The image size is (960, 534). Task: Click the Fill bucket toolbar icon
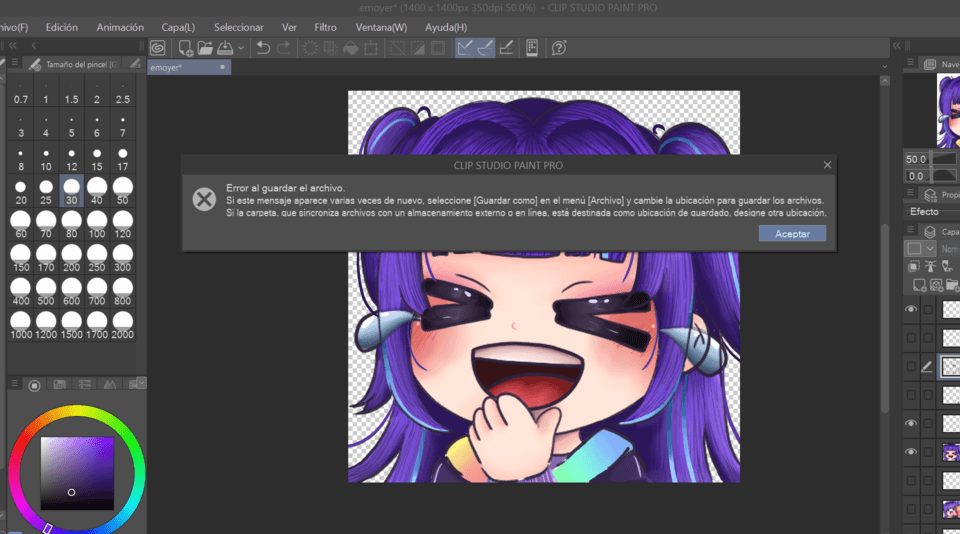click(x=350, y=48)
